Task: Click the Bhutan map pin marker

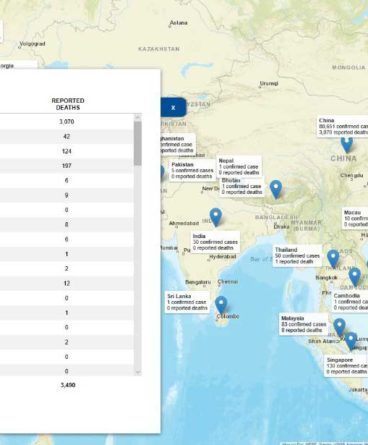Action: 276,189
